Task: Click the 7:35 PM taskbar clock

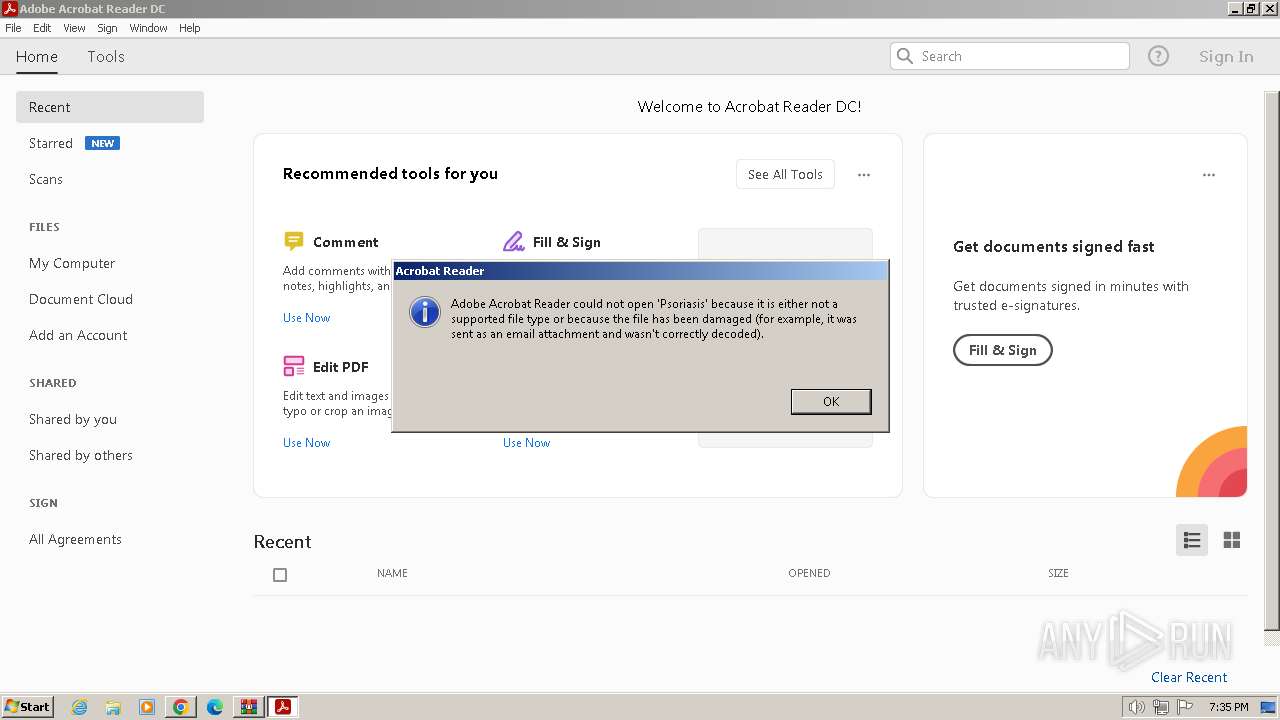Action: (x=1228, y=707)
